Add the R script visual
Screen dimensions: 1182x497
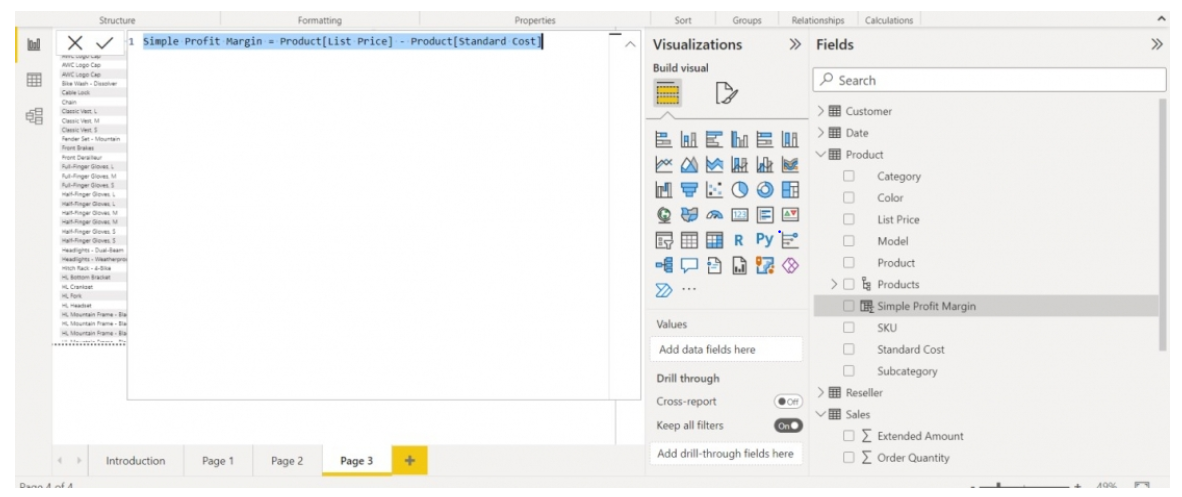739,240
